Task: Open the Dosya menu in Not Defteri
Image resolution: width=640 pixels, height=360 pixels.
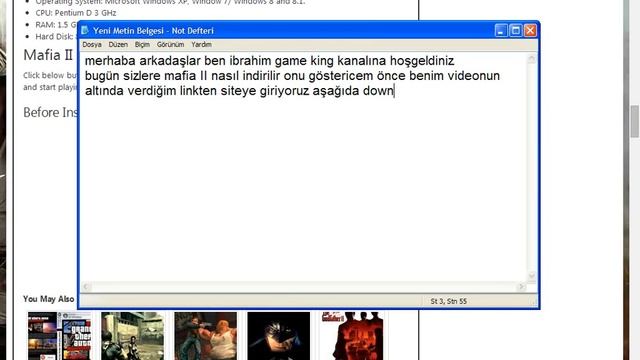Action: coord(92,44)
